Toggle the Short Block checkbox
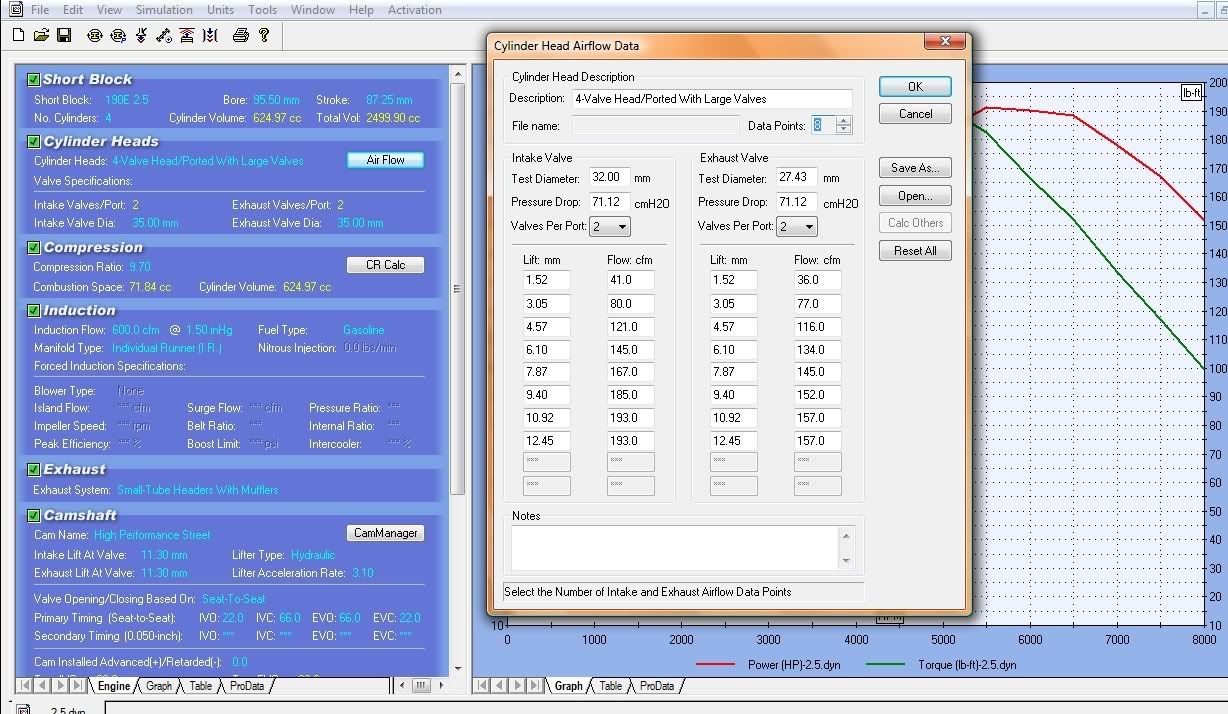This screenshot has height=714, width=1228. (x=33, y=79)
